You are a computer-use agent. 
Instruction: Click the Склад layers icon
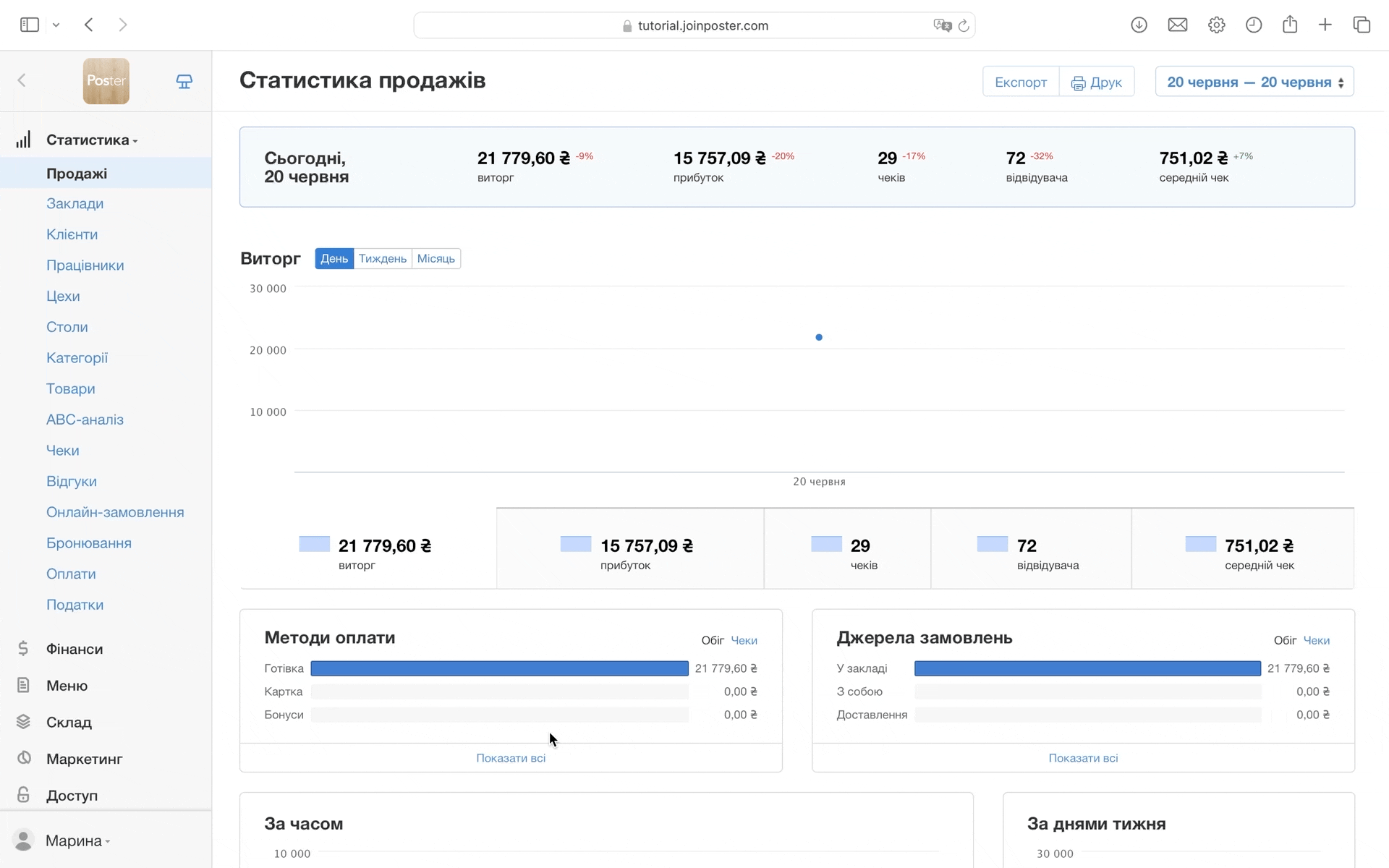pos(23,722)
